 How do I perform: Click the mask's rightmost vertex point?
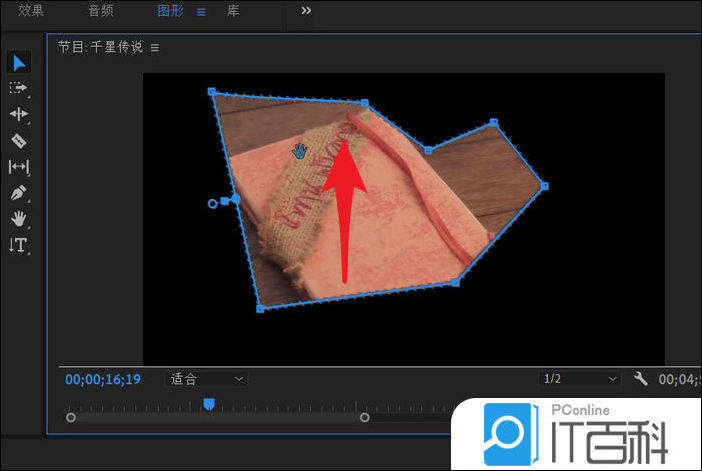point(545,186)
